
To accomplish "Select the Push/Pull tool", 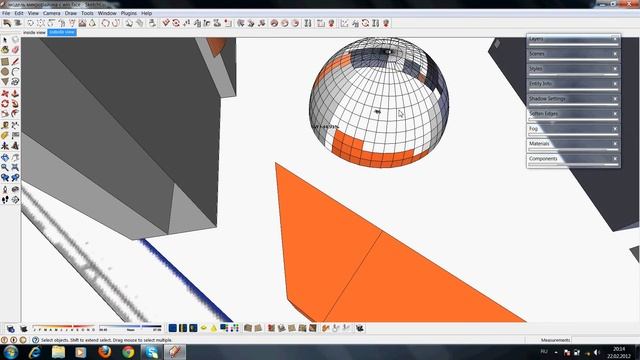I will (x=15, y=93).
